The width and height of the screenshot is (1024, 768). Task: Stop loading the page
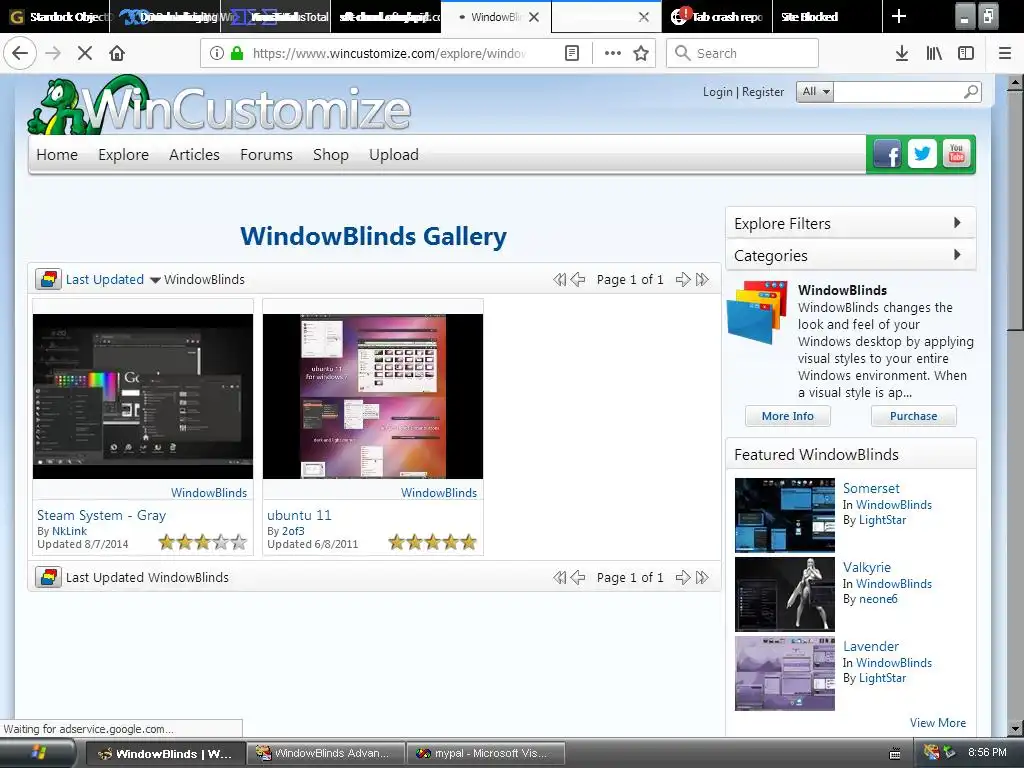[85, 53]
